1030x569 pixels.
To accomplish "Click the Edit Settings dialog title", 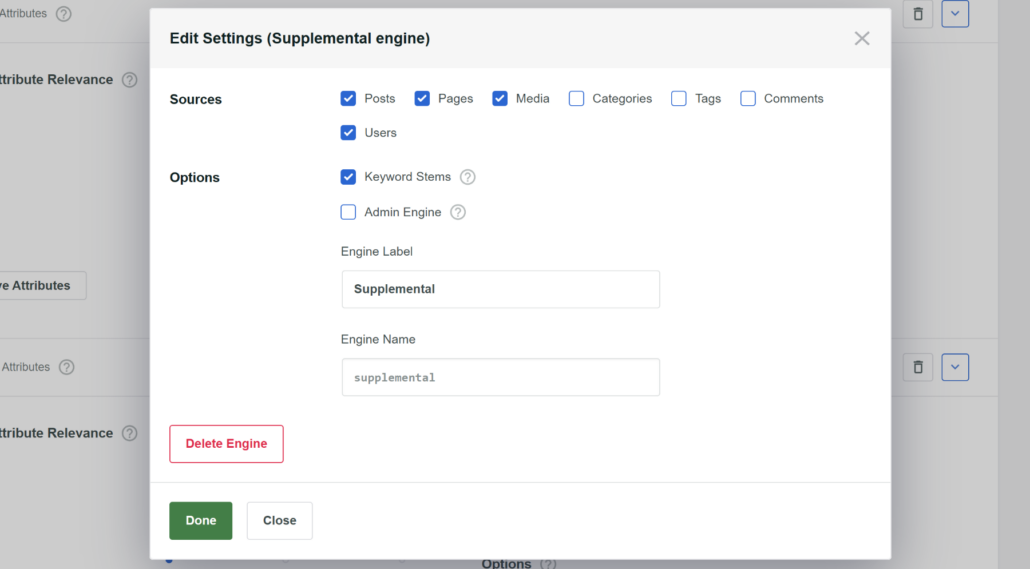I will [x=300, y=39].
